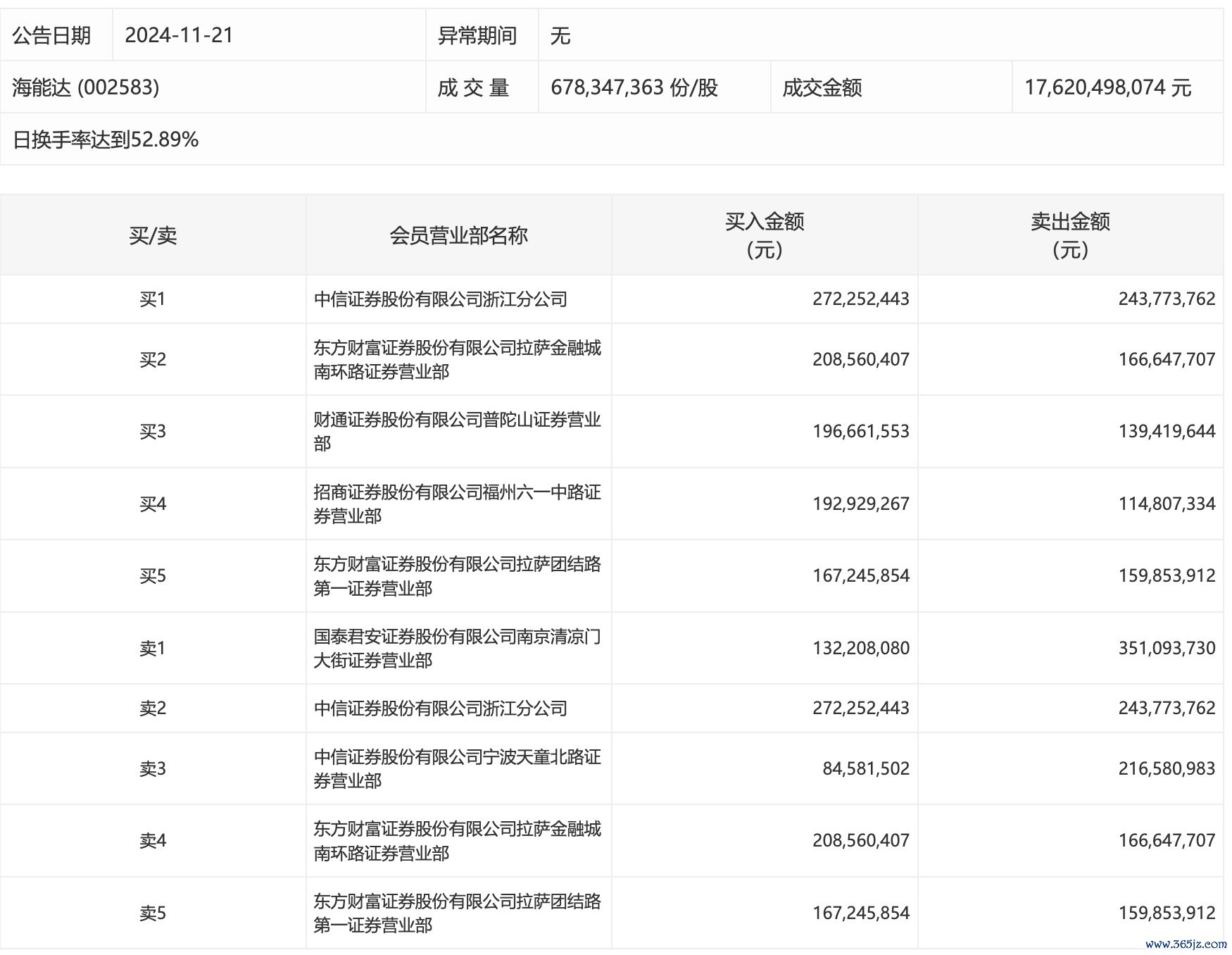Select sell amount 159,853,912 in 买5 row

(1167, 575)
